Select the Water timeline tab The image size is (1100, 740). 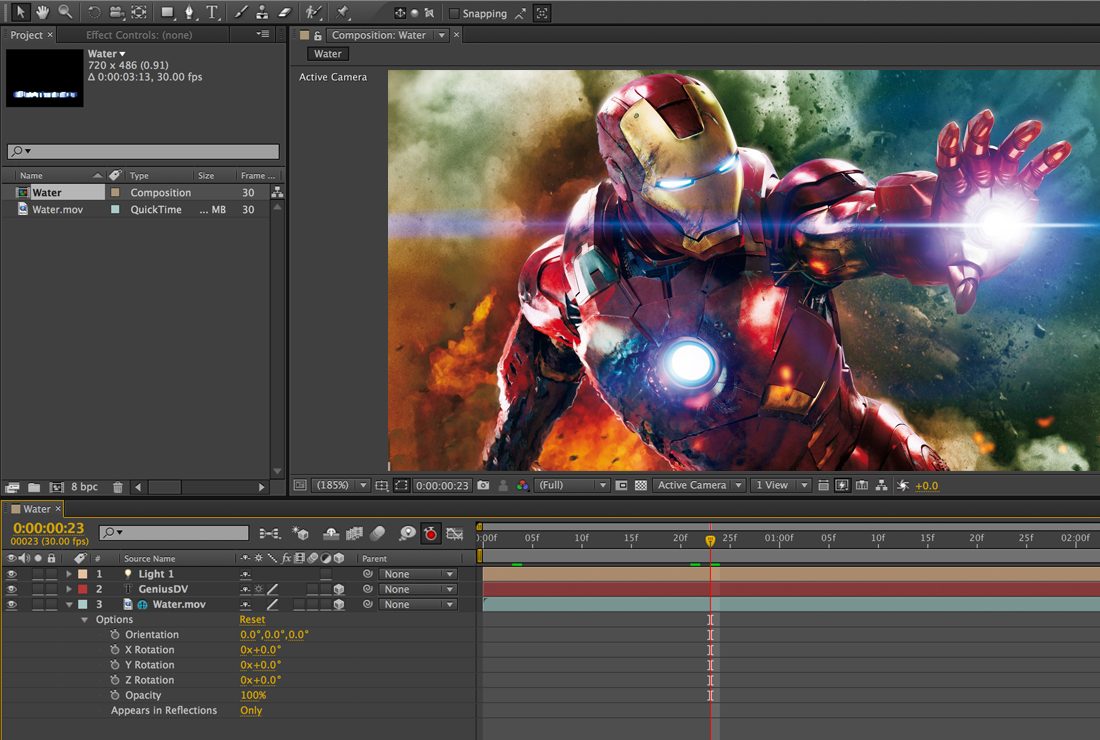[36, 509]
